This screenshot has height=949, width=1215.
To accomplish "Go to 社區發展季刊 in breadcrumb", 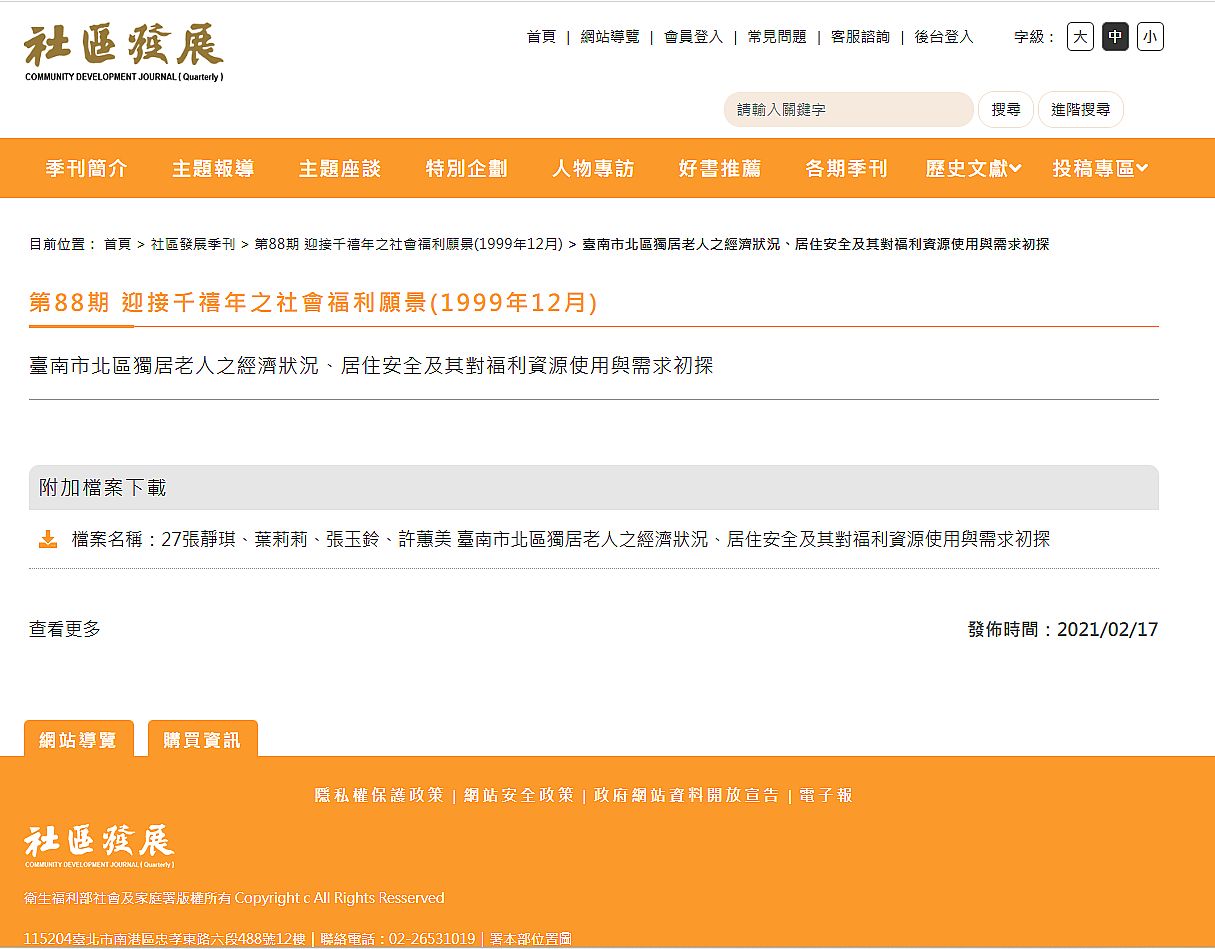I will click(193, 244).
